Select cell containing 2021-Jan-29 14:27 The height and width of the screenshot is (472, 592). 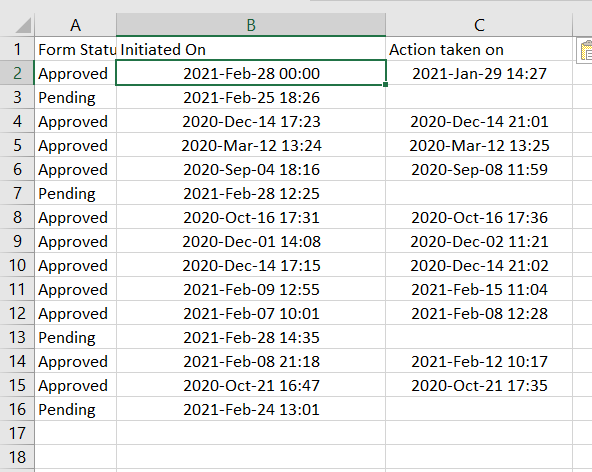coord(479,73)
